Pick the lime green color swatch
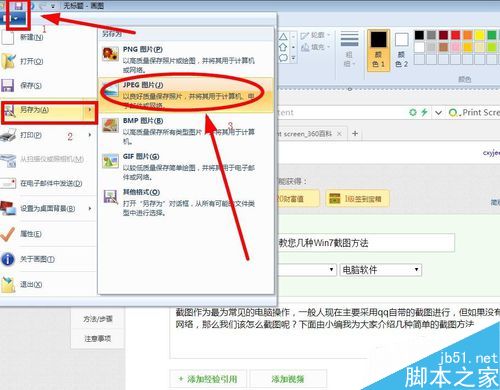Viewport: 500px width, 390px height. click(492, 47)
